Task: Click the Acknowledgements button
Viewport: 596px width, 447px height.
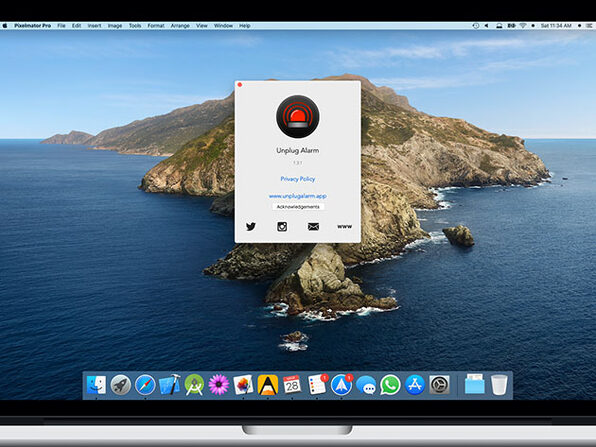Action: coord(298,207)
